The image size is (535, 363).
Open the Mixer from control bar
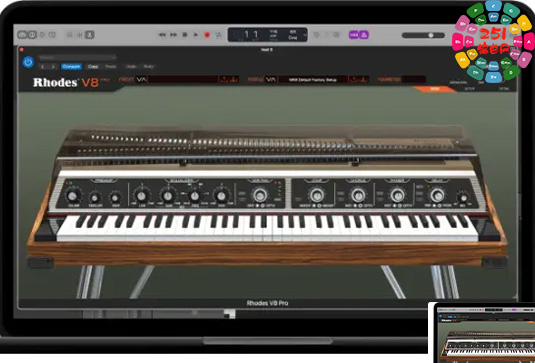pyautogui.click(x=79, y=35)
